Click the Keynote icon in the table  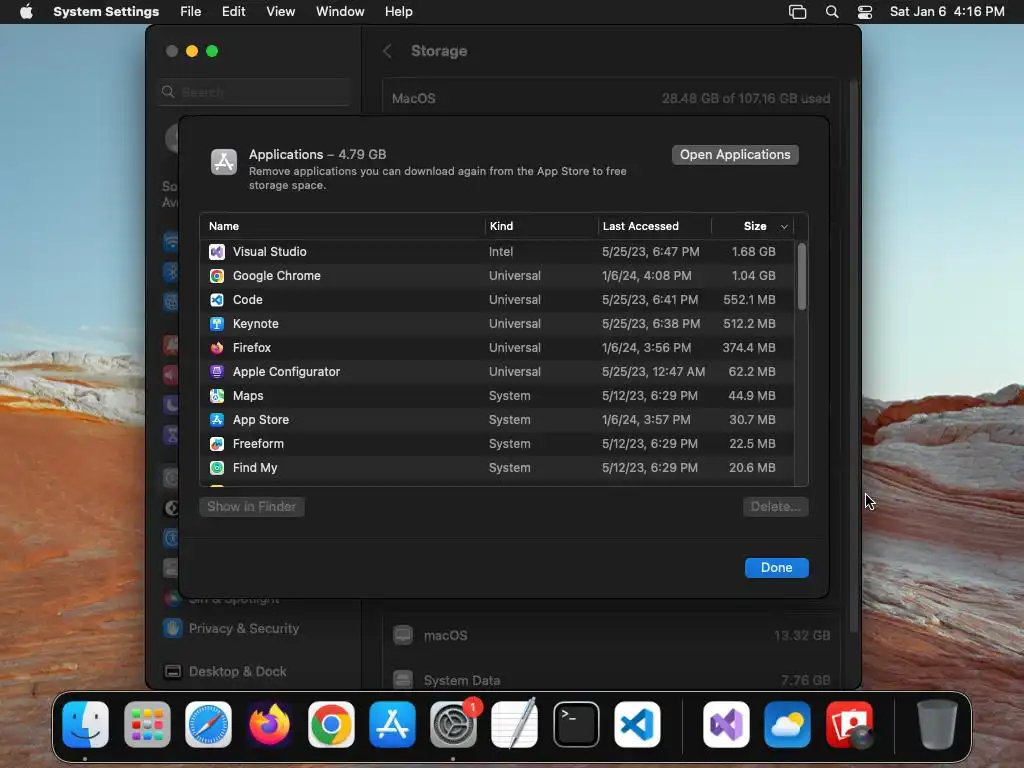(217, 324)
